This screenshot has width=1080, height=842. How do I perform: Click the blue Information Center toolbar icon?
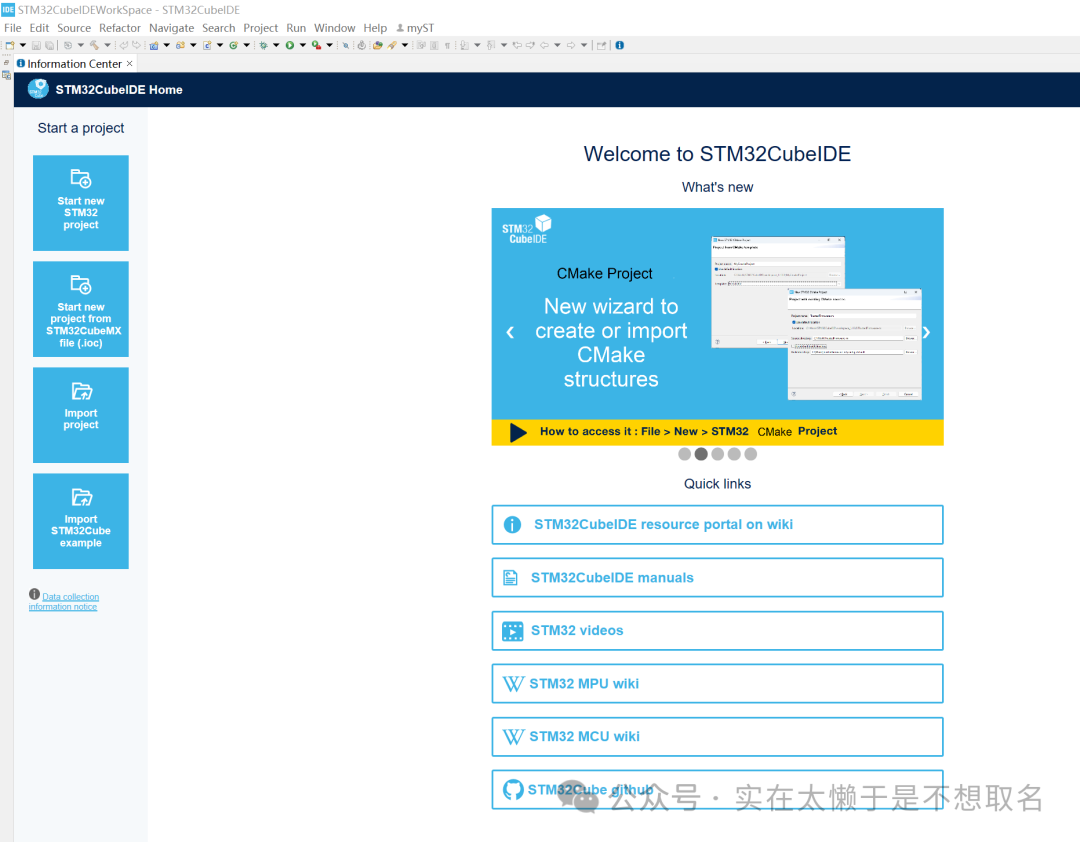click(x=619, y=45)
